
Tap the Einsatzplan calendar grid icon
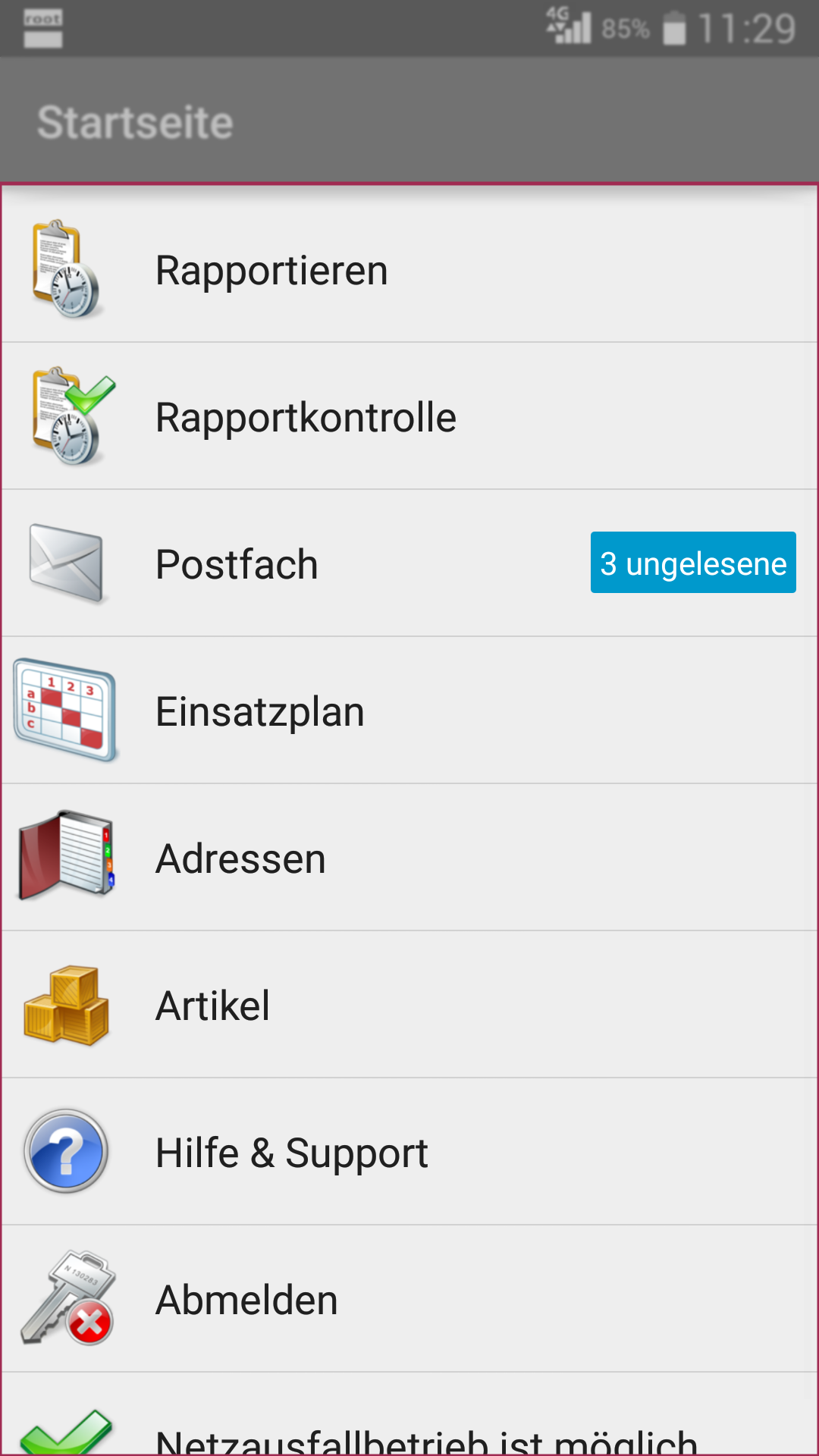66,711
